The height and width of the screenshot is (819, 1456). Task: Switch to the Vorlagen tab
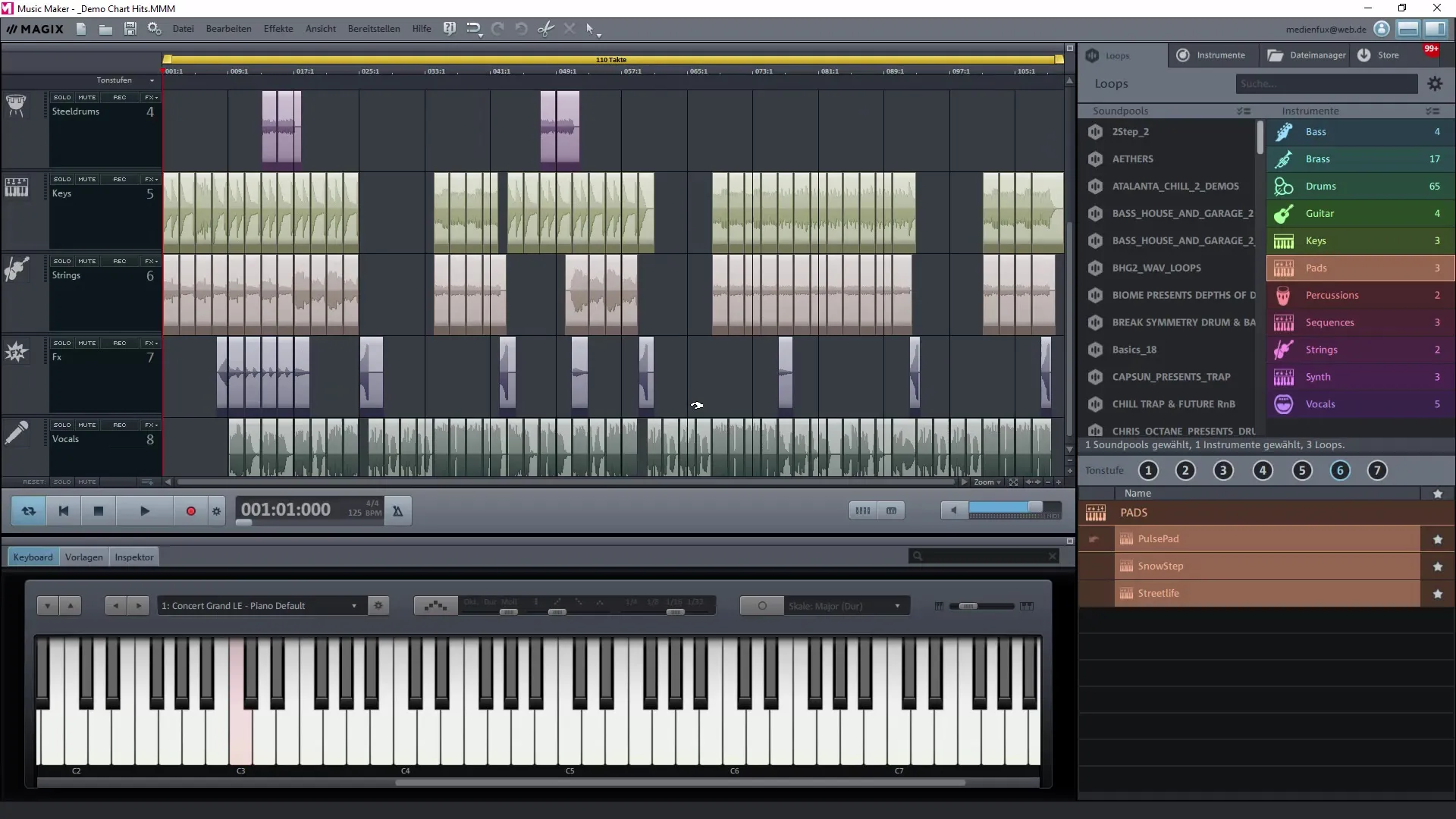point(83,557)
